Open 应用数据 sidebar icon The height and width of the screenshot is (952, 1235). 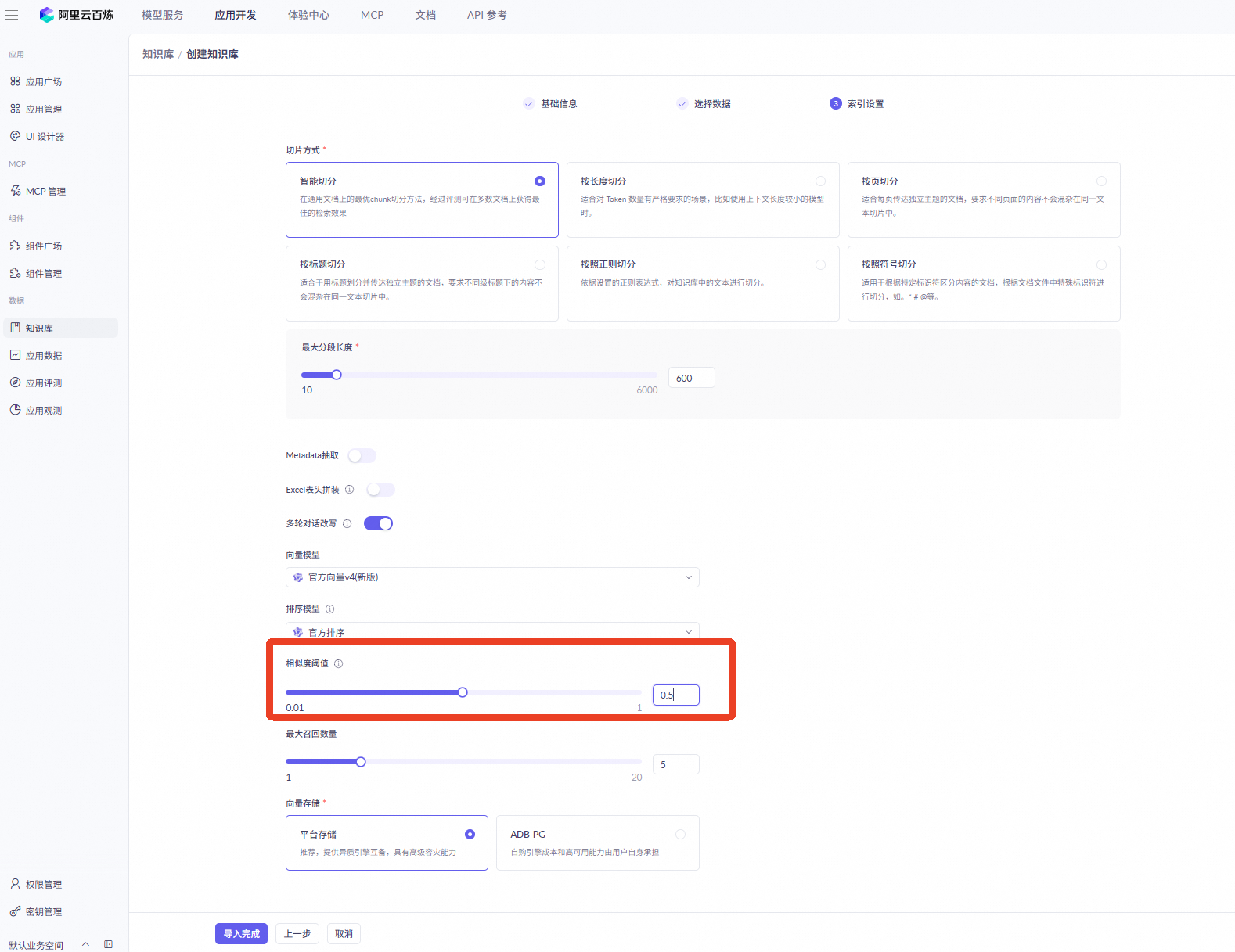click(x=15, y=355)
